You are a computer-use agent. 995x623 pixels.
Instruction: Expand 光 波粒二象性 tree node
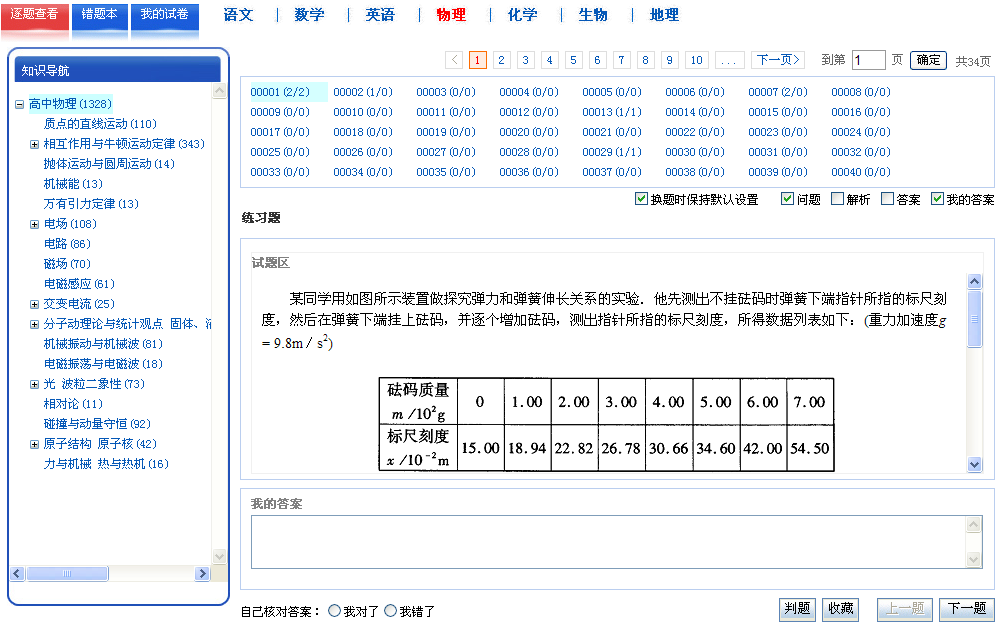[x=34, y=384]
